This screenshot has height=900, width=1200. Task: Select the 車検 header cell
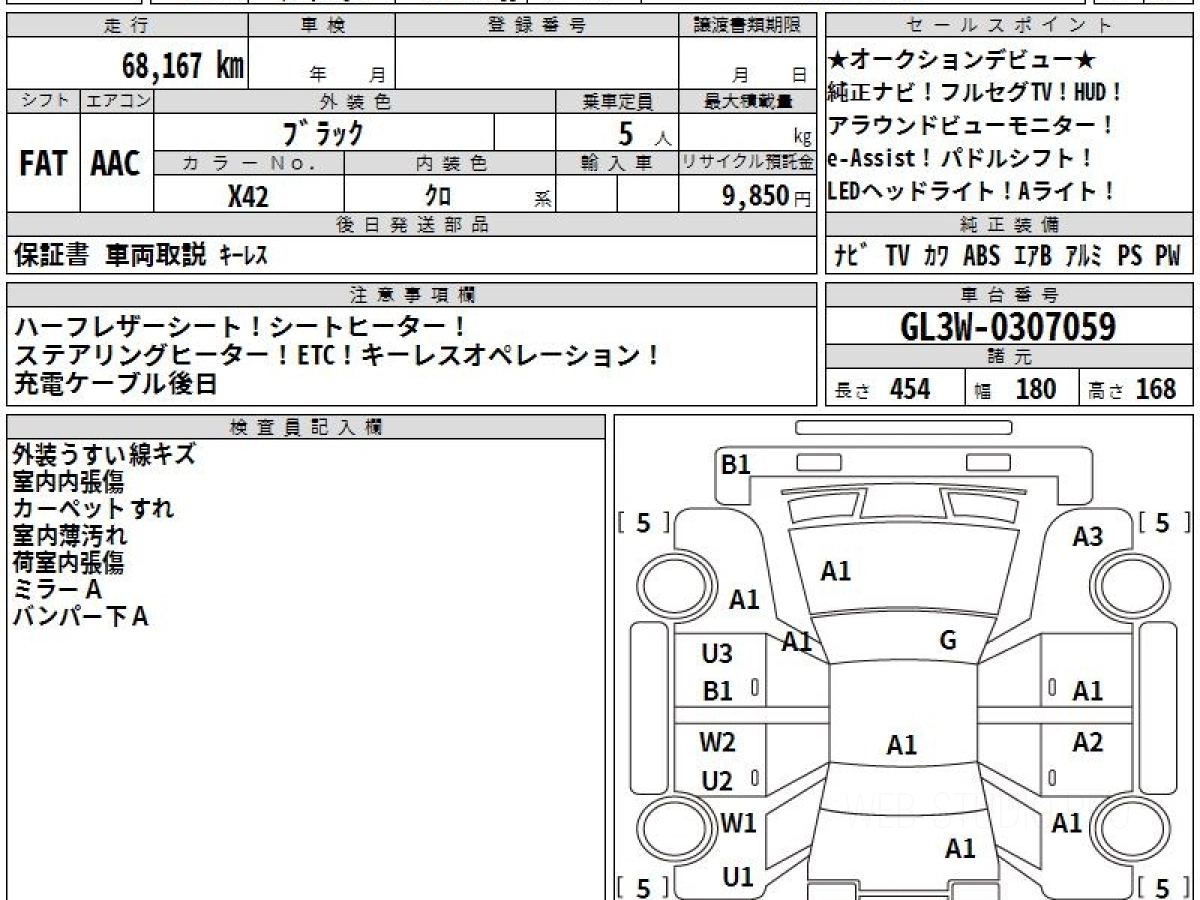click(x=322, y=26)
